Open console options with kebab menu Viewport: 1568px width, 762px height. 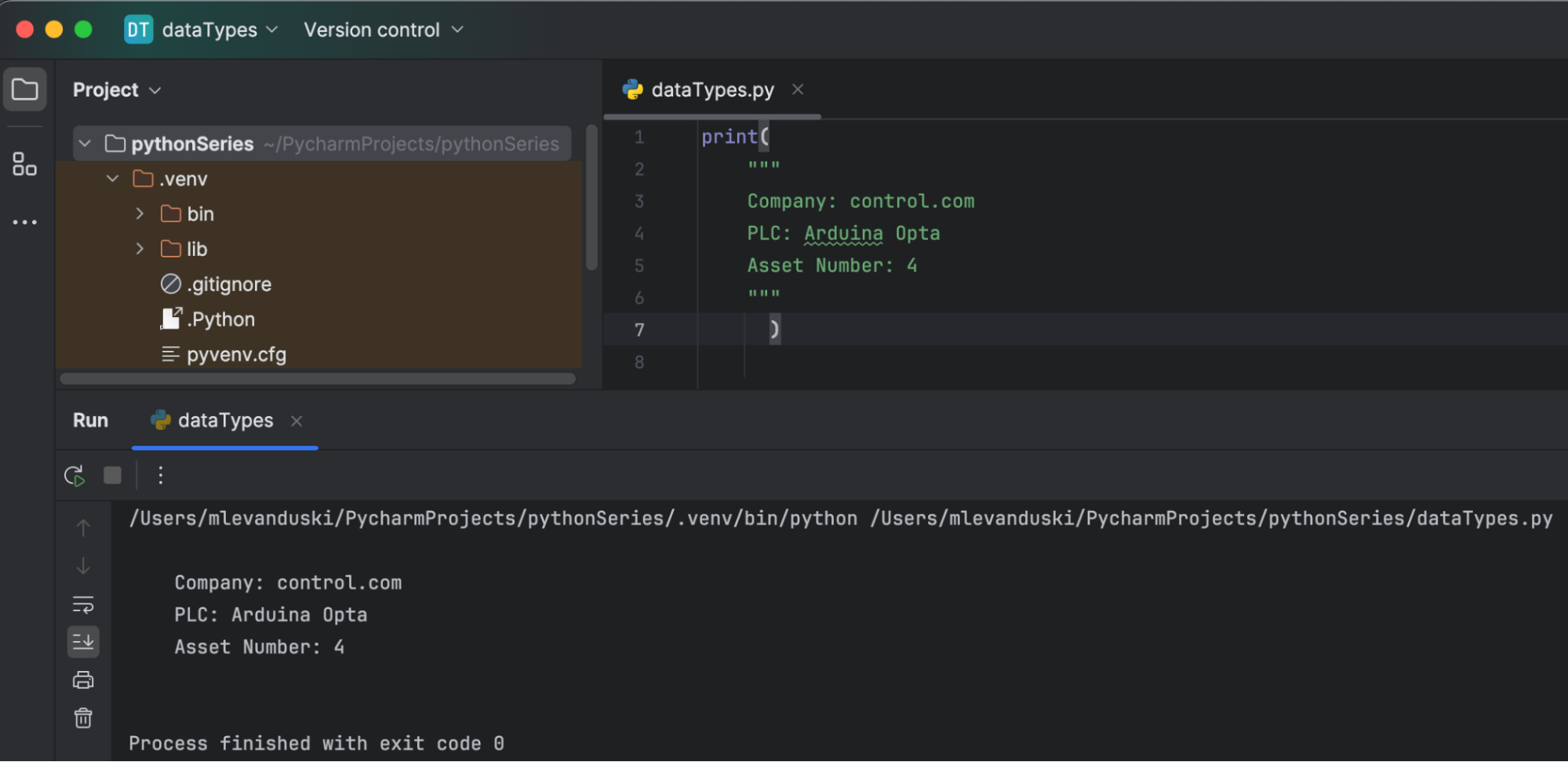[x=161, y=475]
